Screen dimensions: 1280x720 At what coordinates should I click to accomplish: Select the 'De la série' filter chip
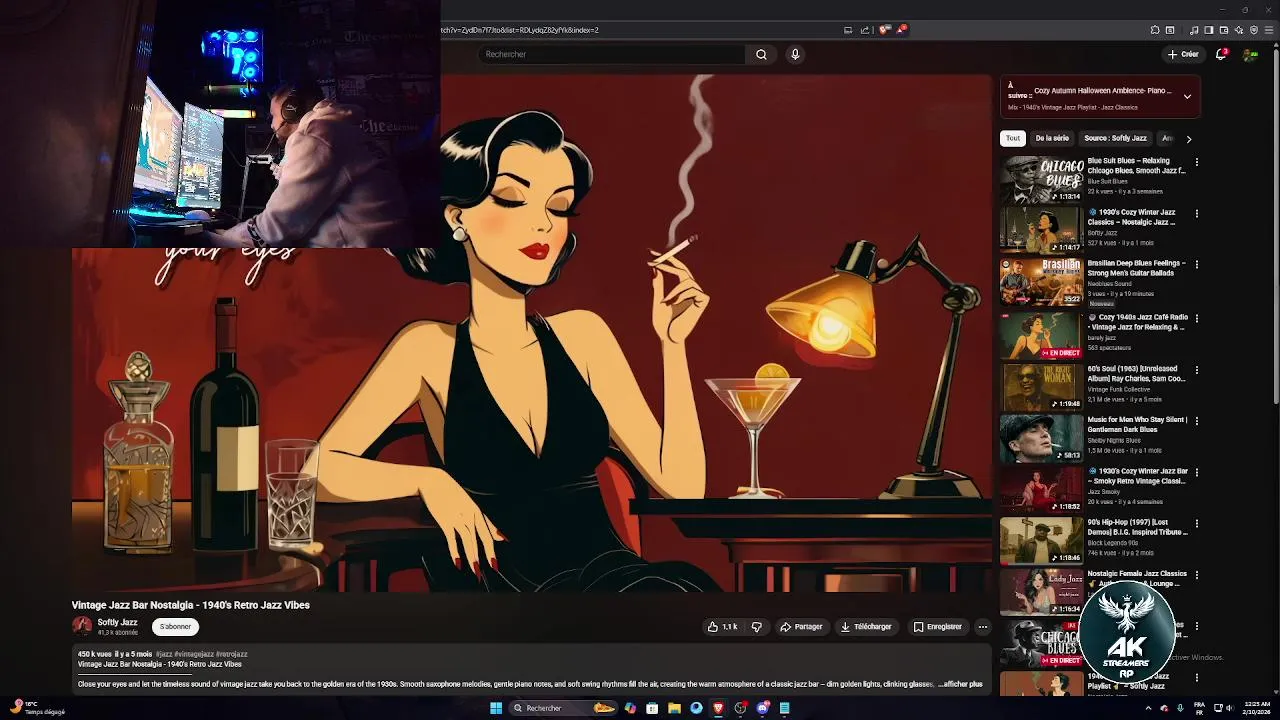pyautogui.click(x=1052, y=138)
